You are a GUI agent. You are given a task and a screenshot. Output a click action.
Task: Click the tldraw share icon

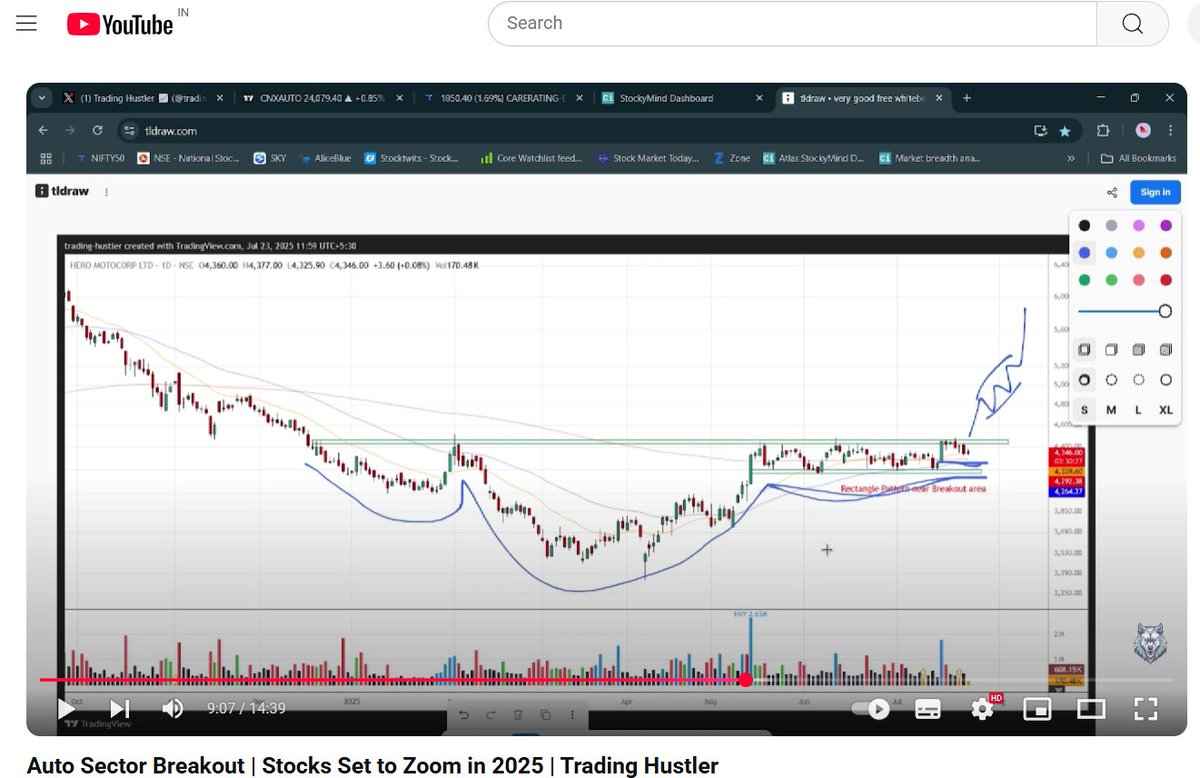[1112, 192]
